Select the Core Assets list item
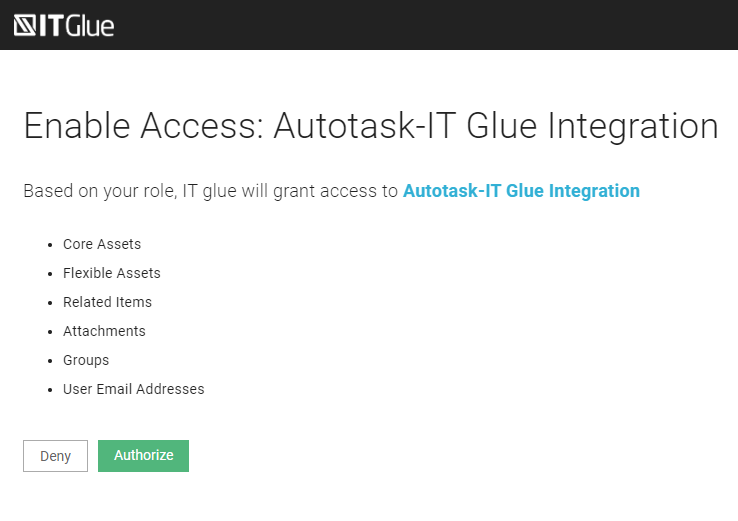This screenshot has width=738, height=521. pos(102,244)
